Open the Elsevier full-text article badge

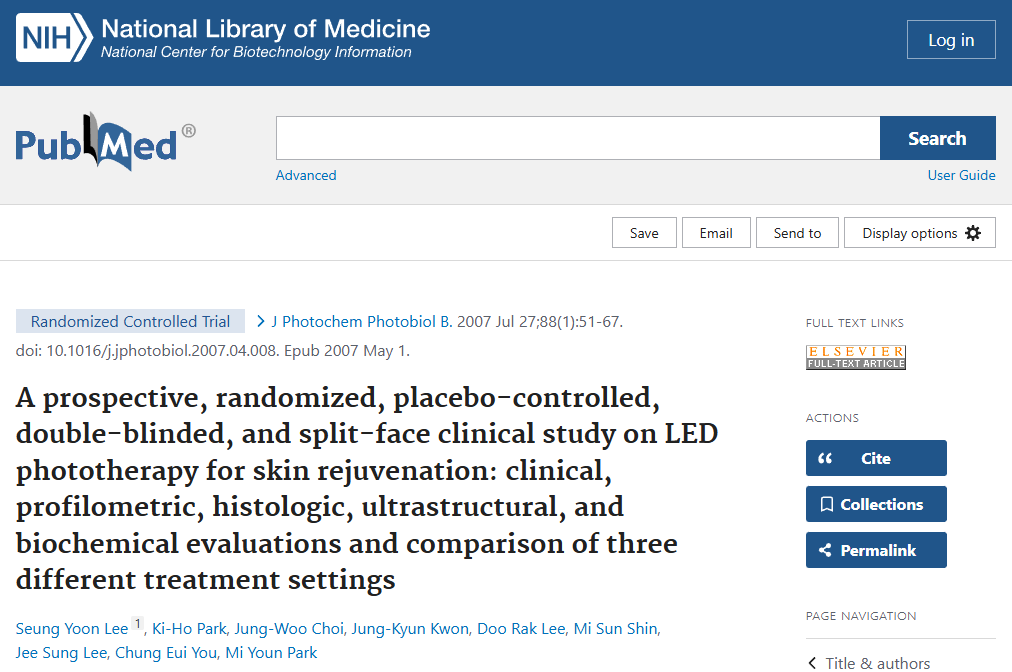point(856,357)
